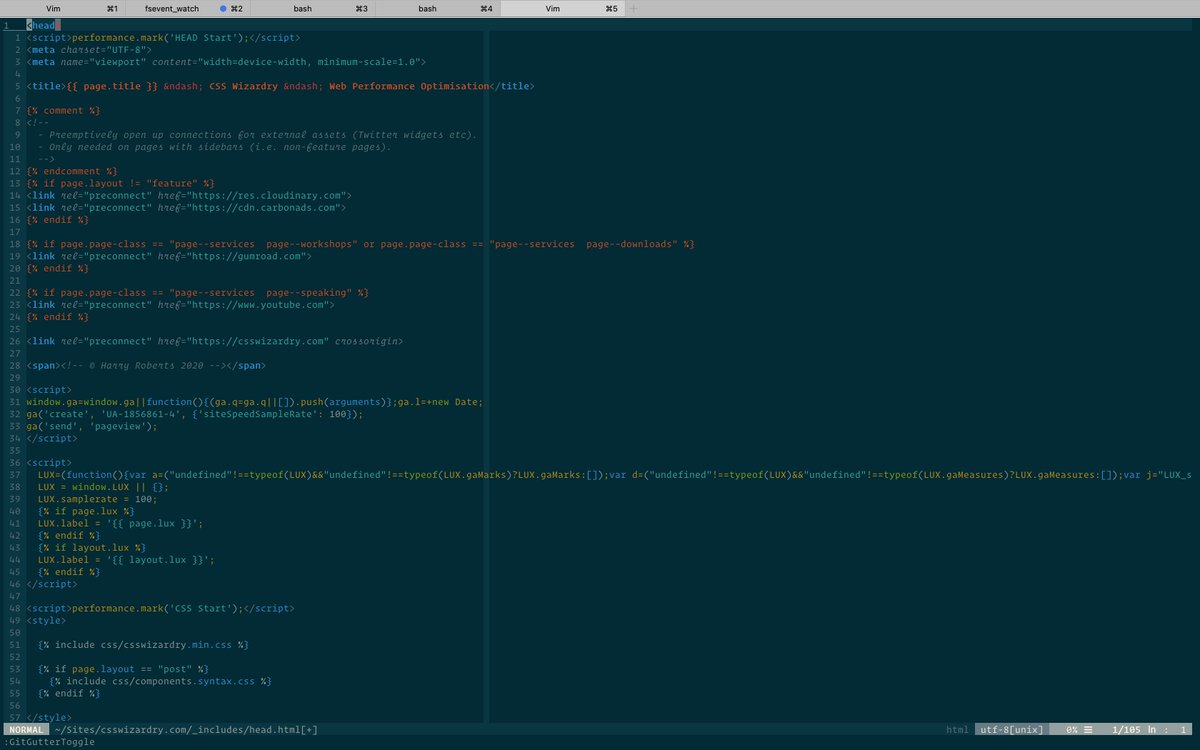
Task: Click the res.cloudinary.com preconnect link line
Action: (189, 195)
